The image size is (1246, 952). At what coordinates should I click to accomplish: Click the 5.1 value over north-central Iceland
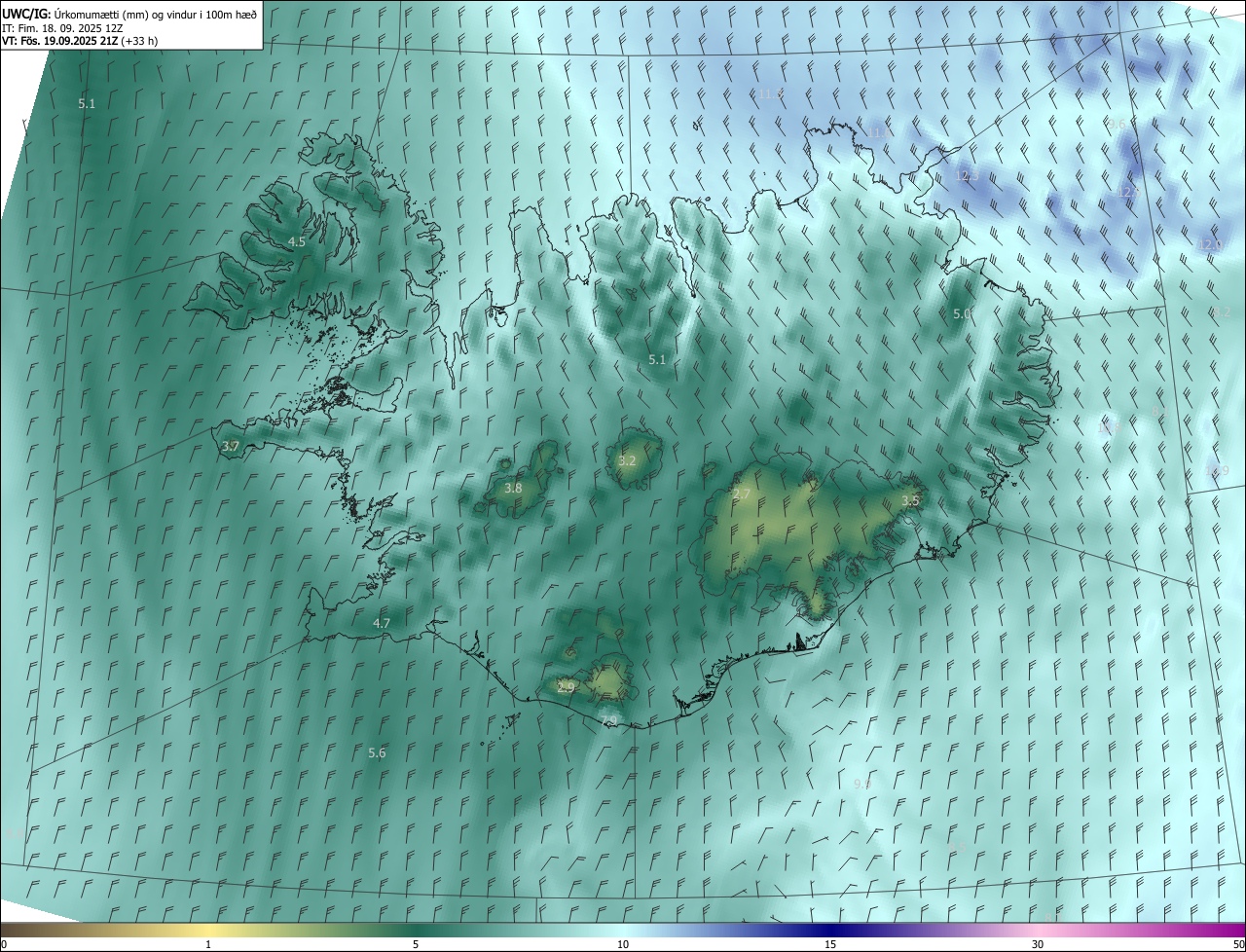click(657, 359)
